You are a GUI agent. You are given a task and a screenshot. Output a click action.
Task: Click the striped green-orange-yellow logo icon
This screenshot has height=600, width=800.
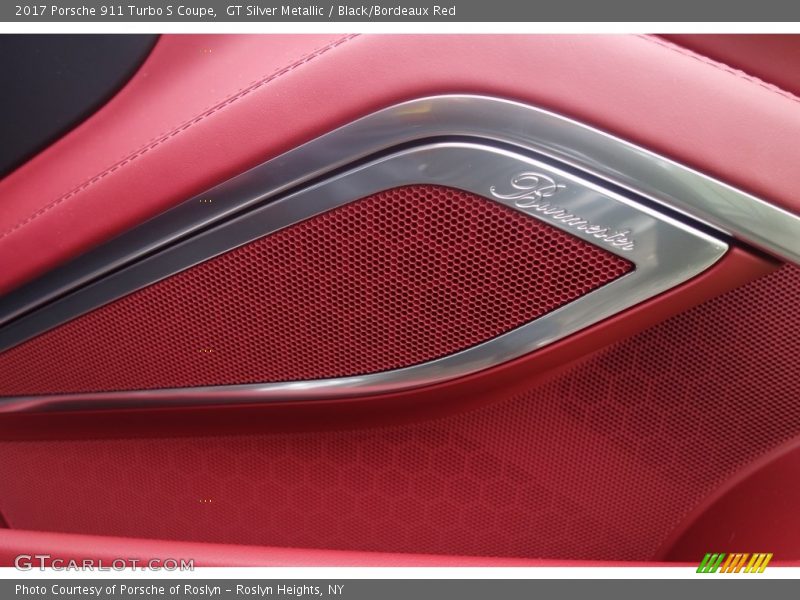coord(734,563)
